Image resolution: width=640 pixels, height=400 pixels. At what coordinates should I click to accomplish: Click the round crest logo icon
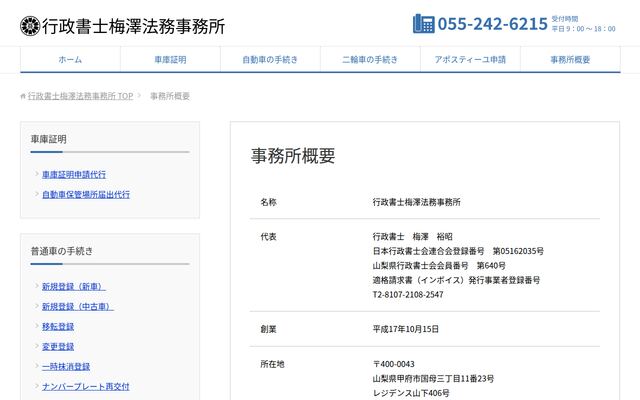pyautogui.click(x=30, y=26)
